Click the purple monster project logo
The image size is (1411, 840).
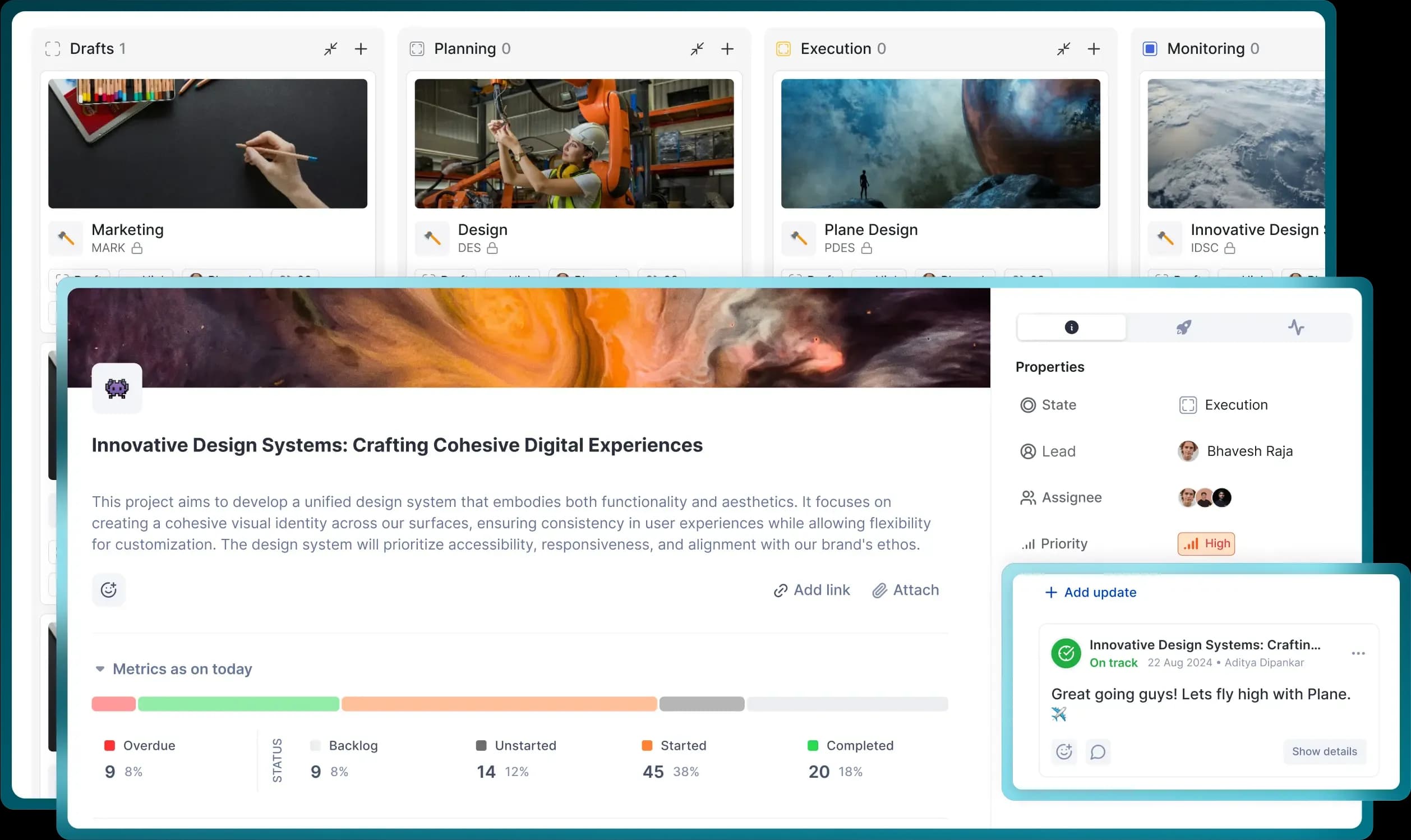point(117,388)
